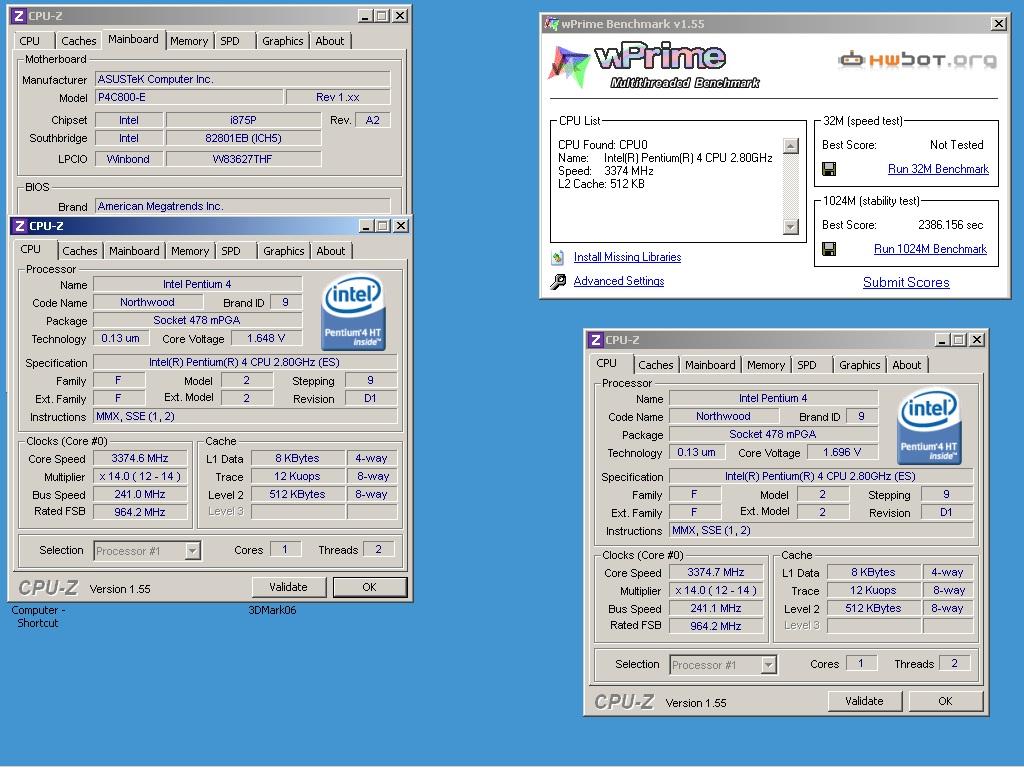Open Processor #1 dropdown in right CPU-Z window
This screenshot has width=1024, height=768.
click(768, 665)
